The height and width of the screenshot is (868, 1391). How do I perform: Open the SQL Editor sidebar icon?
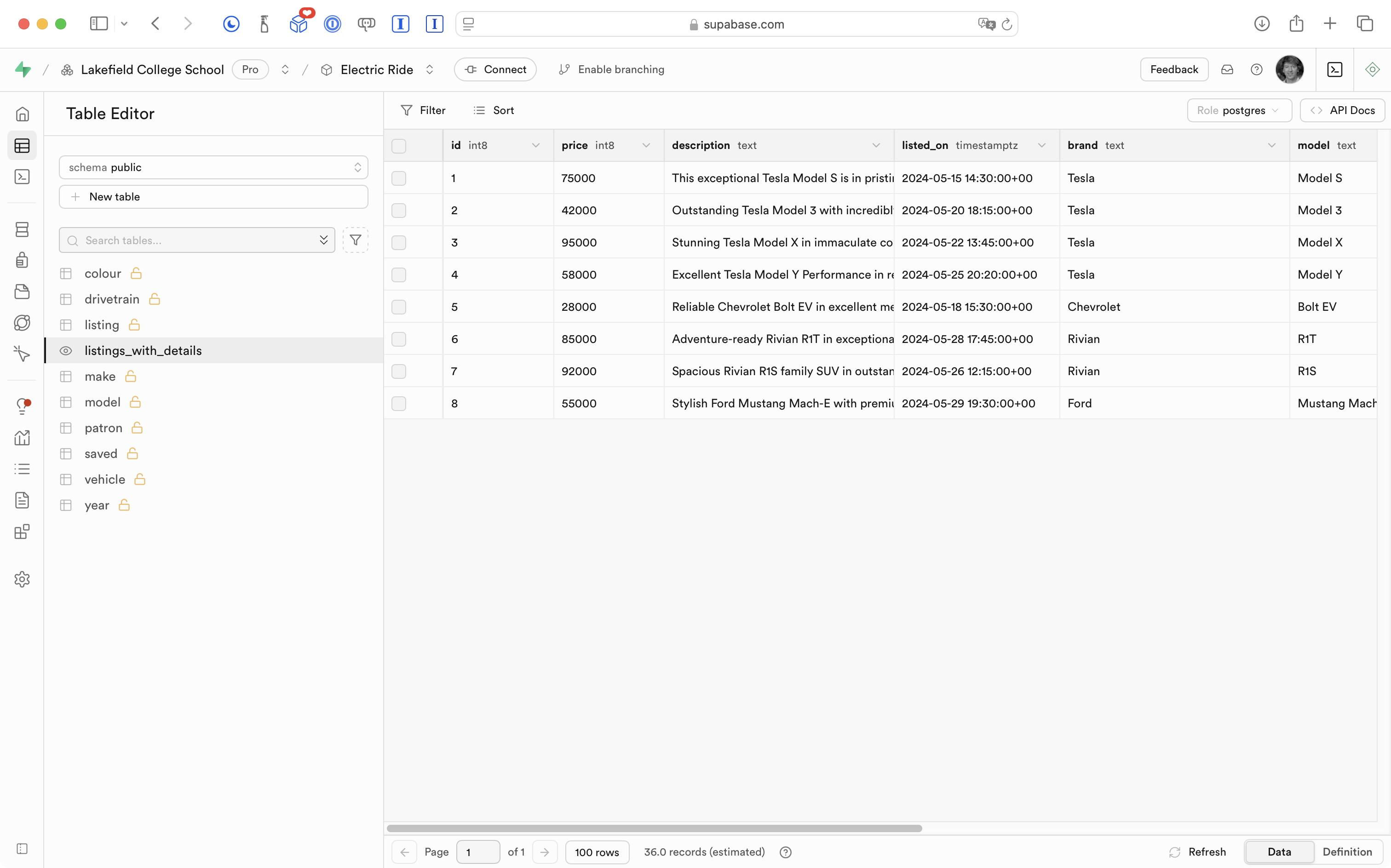pos(22,177)
